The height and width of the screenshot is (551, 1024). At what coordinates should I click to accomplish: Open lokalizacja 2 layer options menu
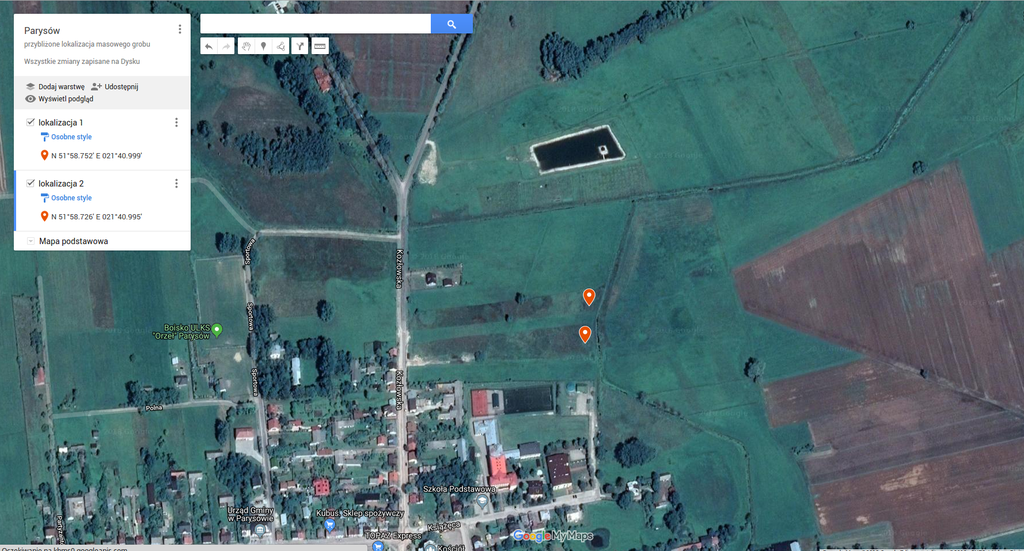(176, 184)
